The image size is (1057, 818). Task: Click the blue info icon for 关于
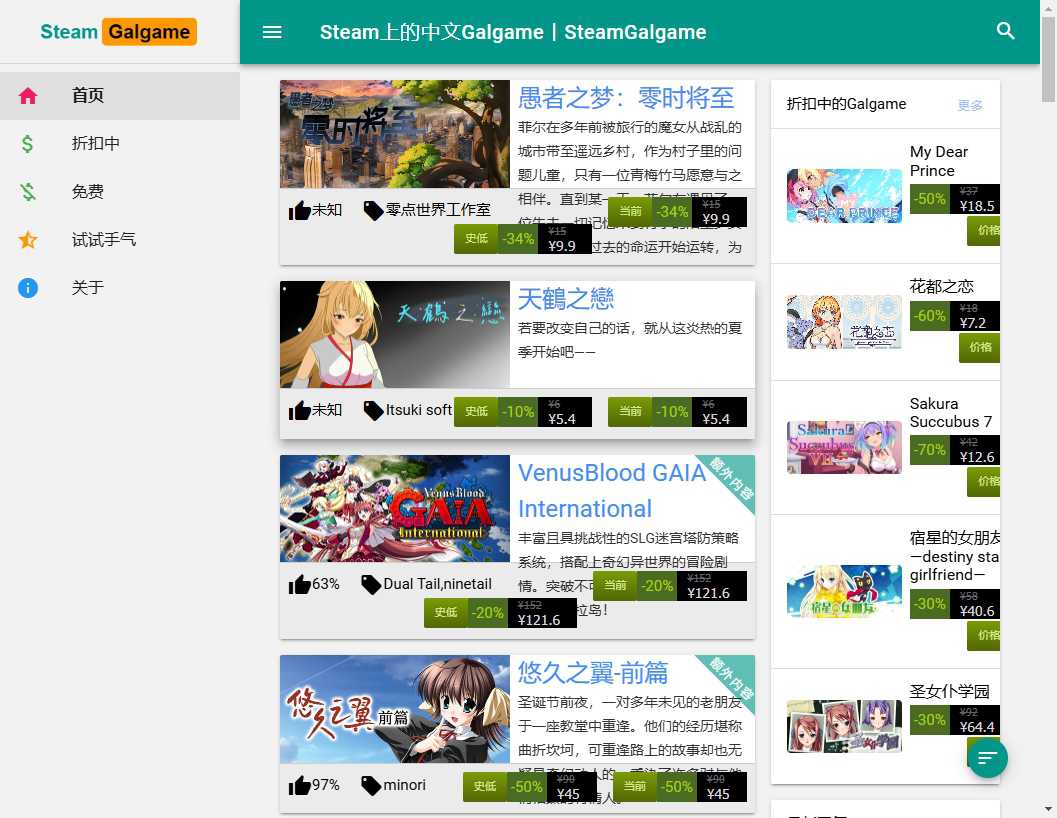pyautogui.click(x=28, y=288)
